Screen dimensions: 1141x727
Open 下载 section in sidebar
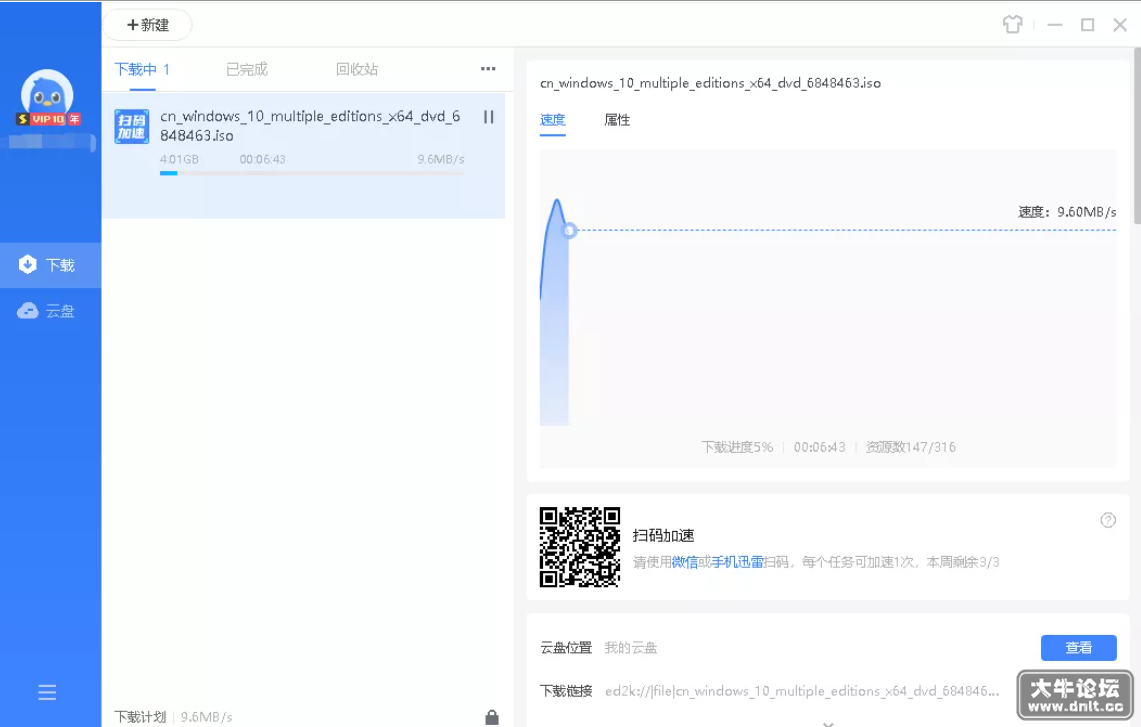50,265
